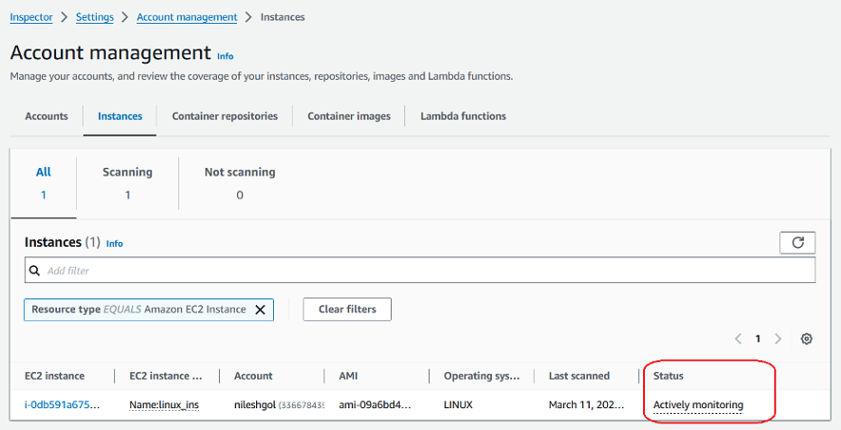The height and width of the screenshot is (430, 841).
Task: Go to next page chevron
Action: click(x=778, y=339)
